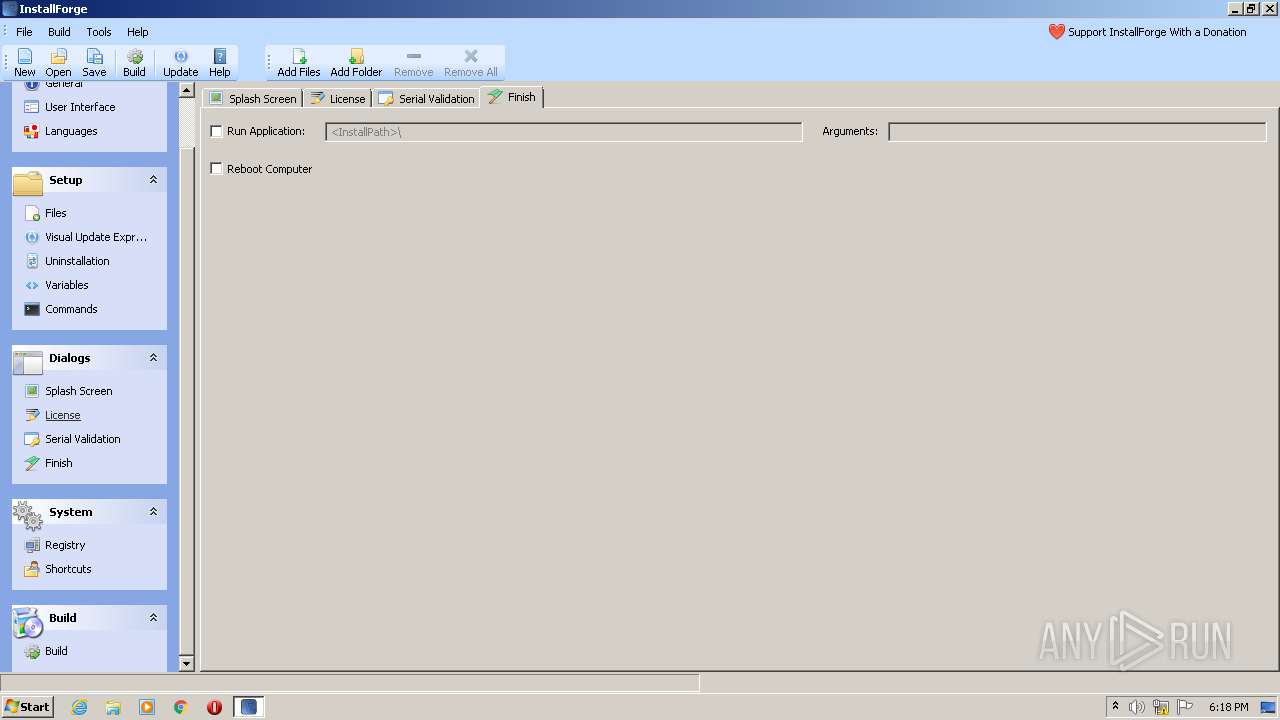
Task: Click the License link in sidebar
Action: [x=62, y=415]
